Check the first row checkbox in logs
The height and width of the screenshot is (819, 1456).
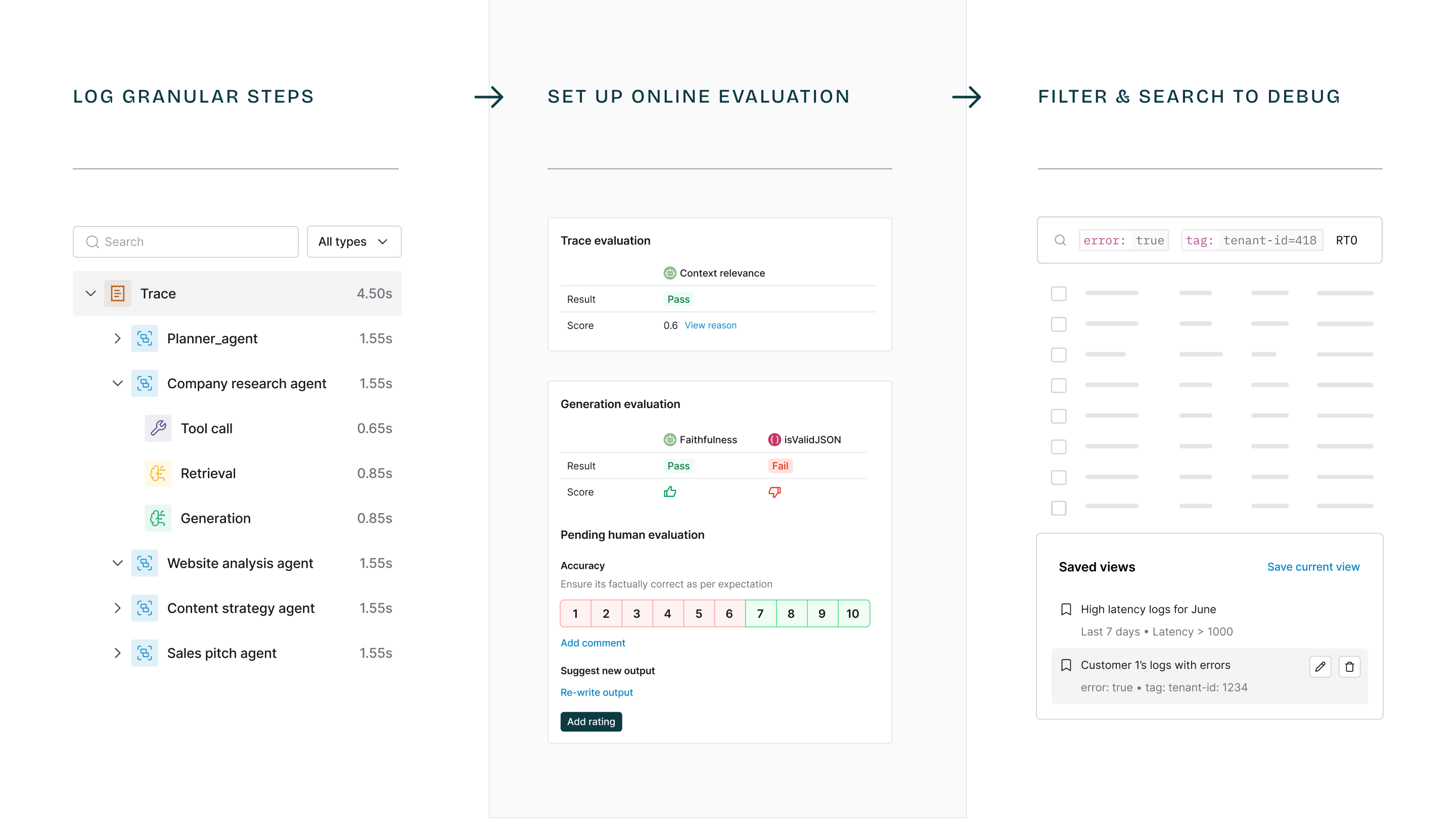tap(1058, 293)
